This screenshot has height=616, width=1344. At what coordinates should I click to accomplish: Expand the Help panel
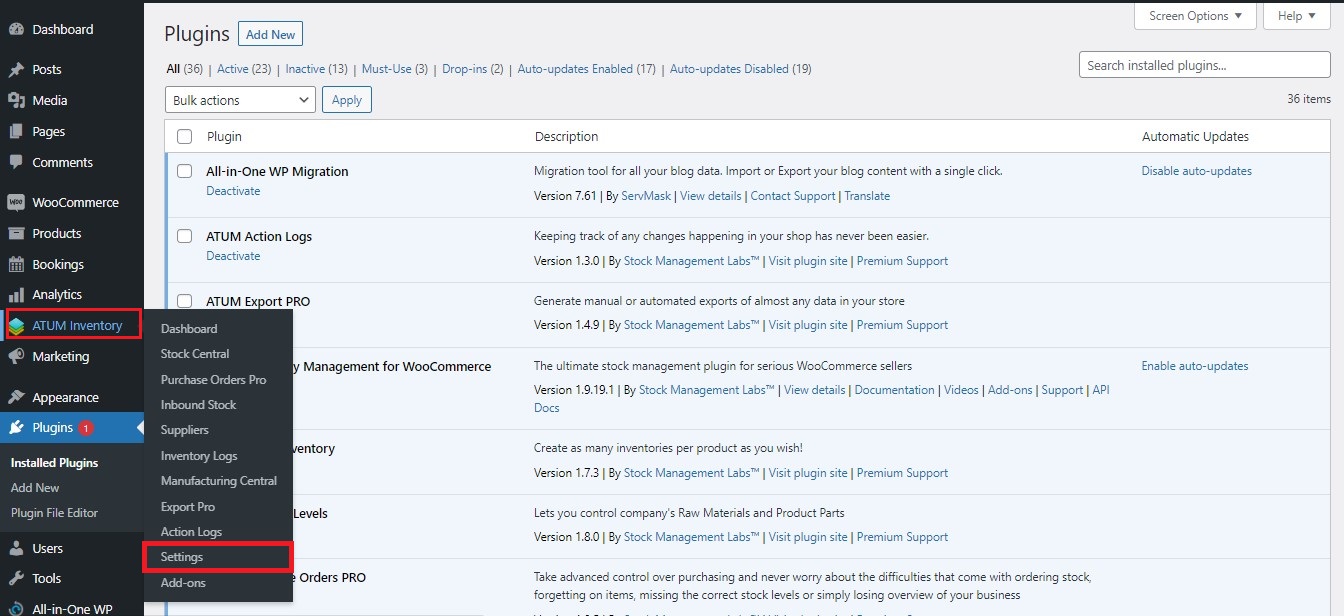[1297, 16]
